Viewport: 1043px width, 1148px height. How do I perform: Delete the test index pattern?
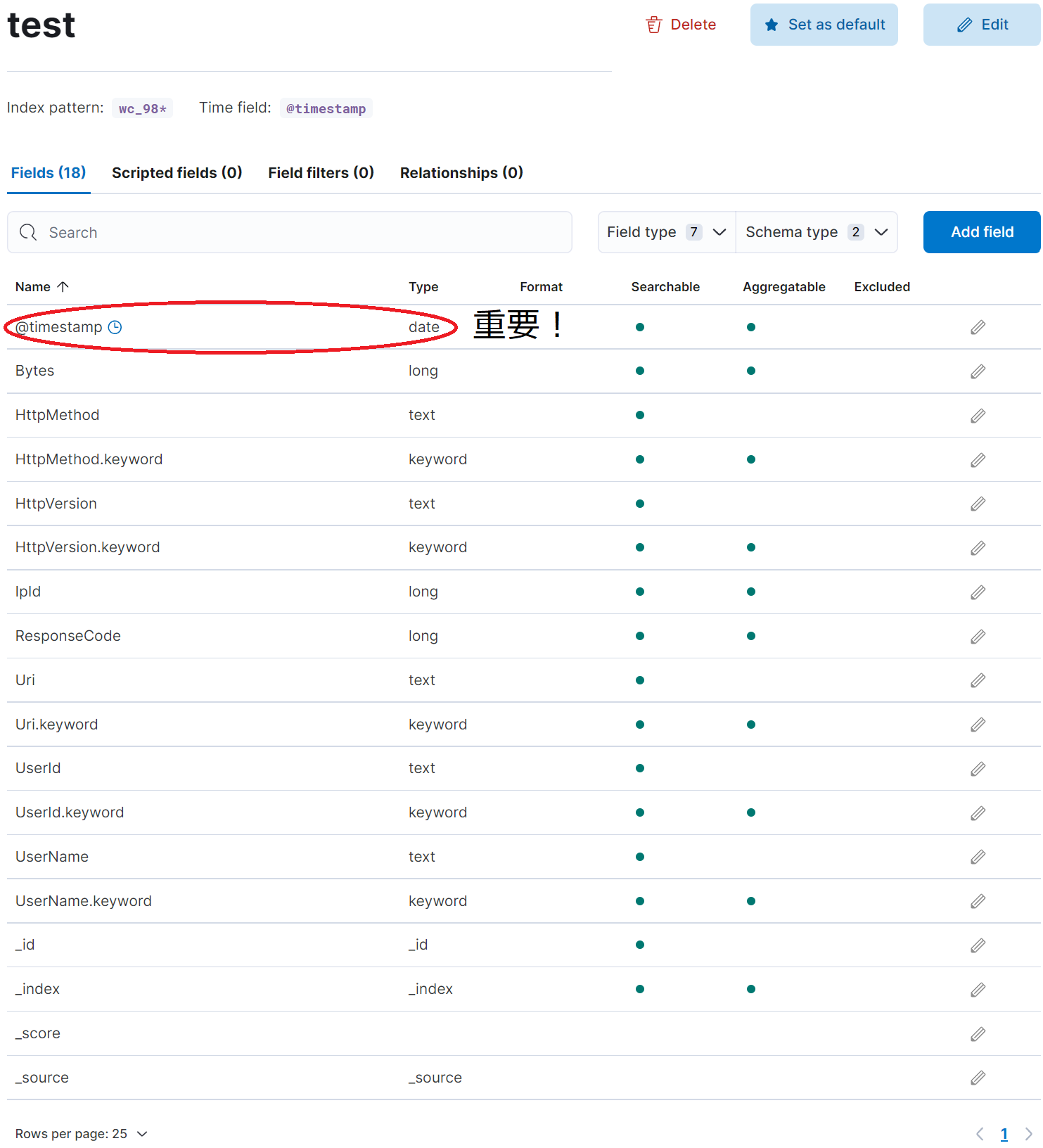click(681, 25)
